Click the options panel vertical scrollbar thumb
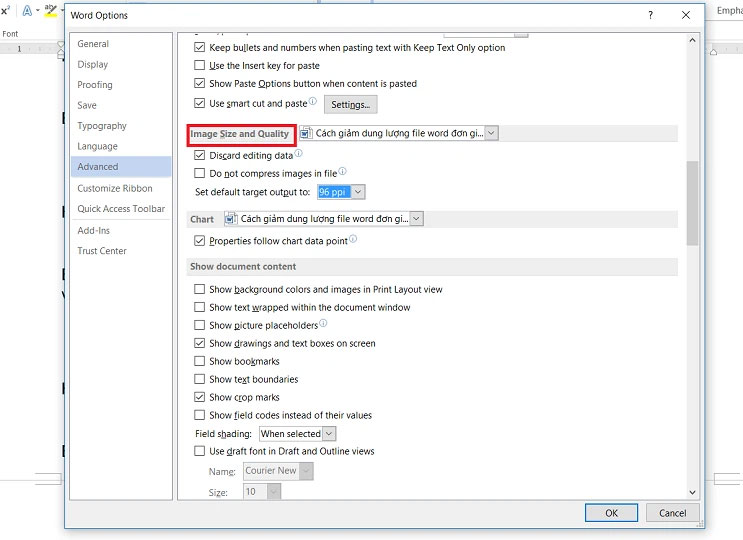 tap(692, 202)
